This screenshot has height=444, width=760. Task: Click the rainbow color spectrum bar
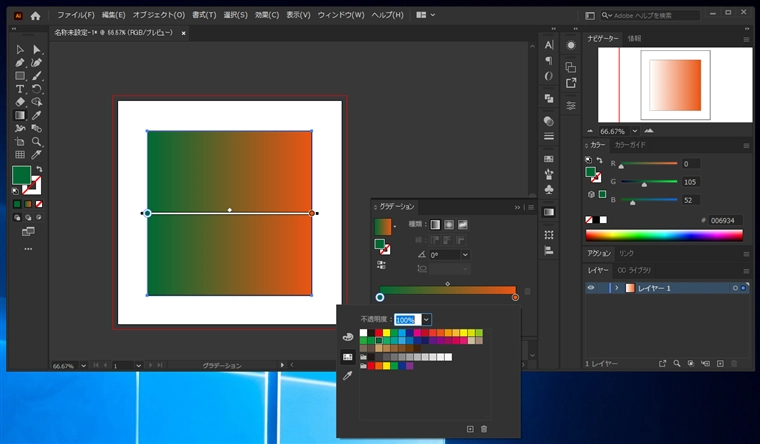click(x=664, y=235)
